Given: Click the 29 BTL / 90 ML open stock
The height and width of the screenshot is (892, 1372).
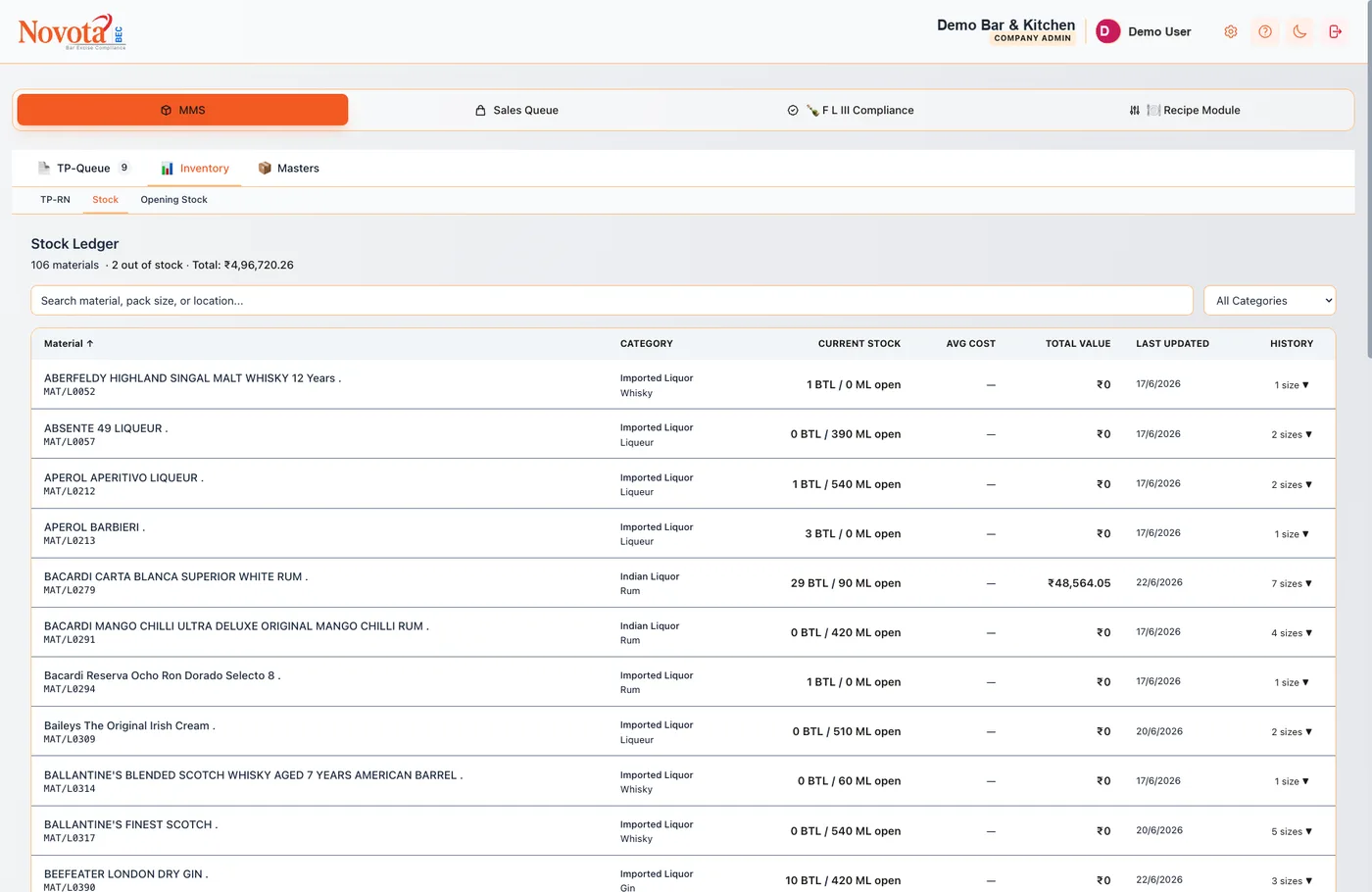Looking at the screenshot, I should click(846, 583).
